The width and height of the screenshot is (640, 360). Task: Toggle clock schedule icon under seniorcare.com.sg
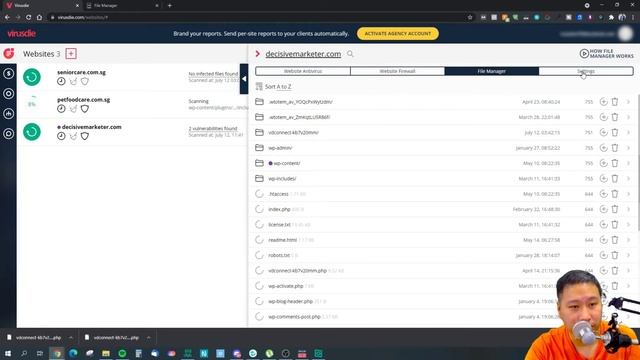point(61,81)
